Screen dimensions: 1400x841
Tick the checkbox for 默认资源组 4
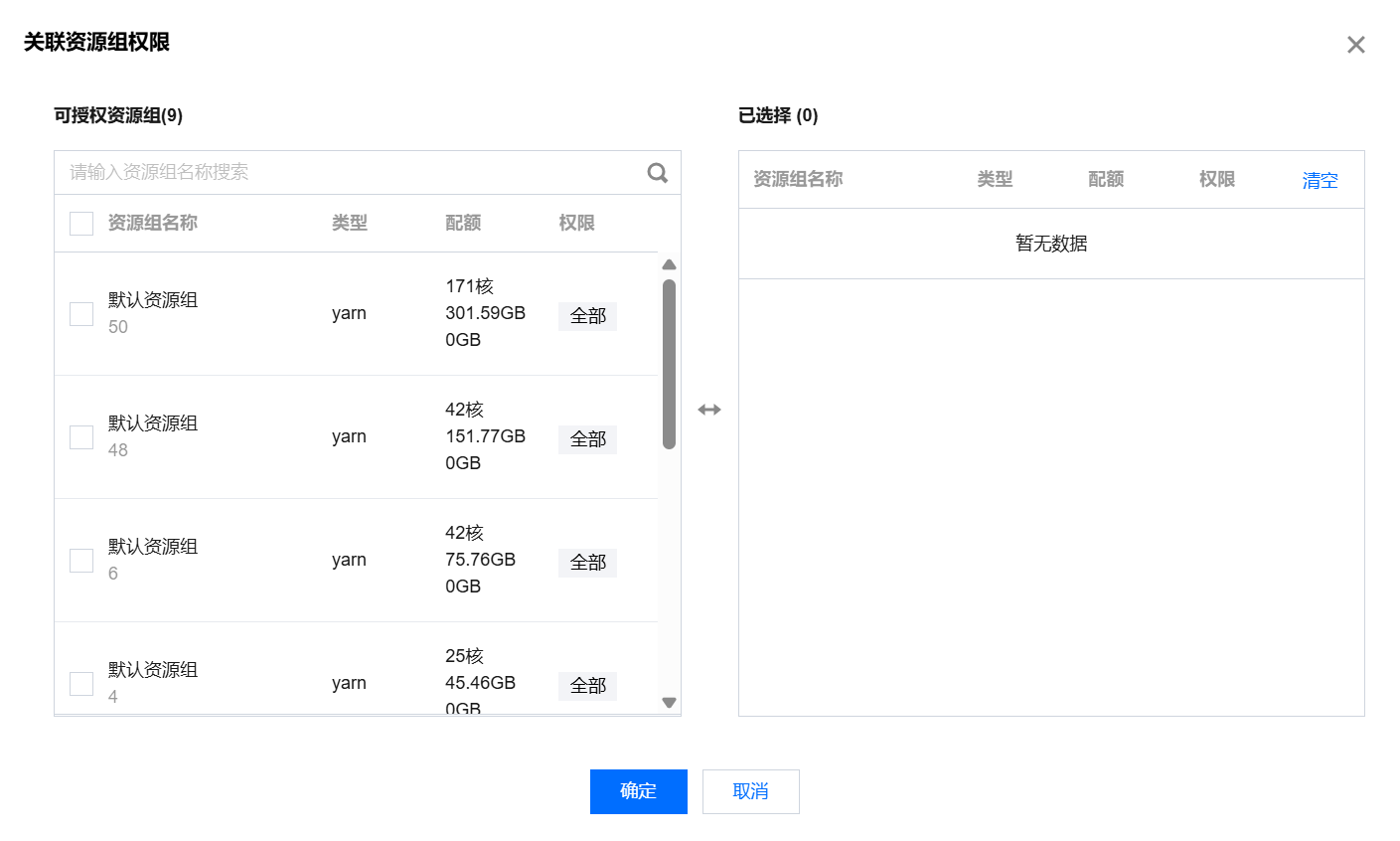click(81, 684)
